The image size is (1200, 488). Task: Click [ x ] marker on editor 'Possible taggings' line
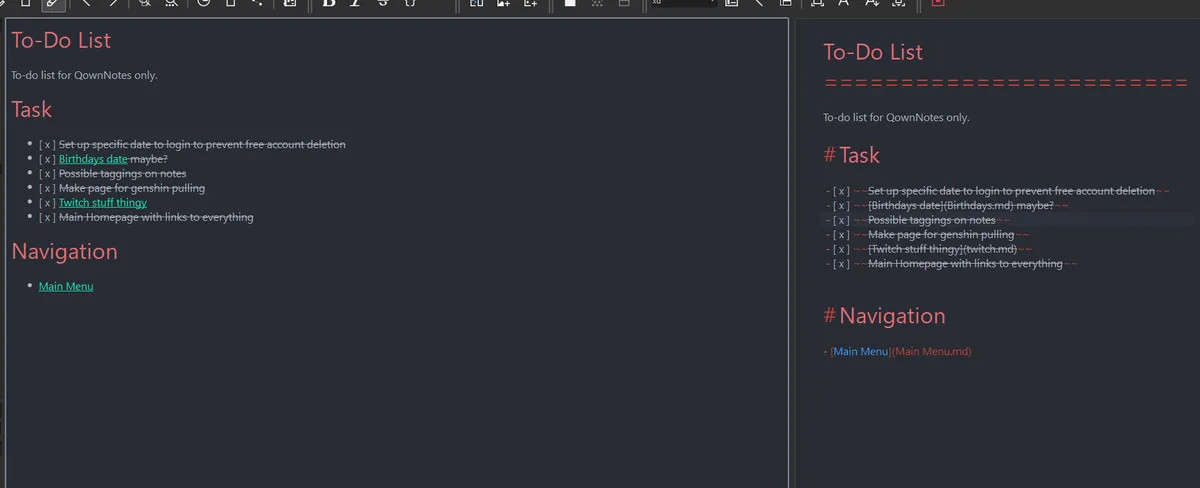(x=841, y=220)
